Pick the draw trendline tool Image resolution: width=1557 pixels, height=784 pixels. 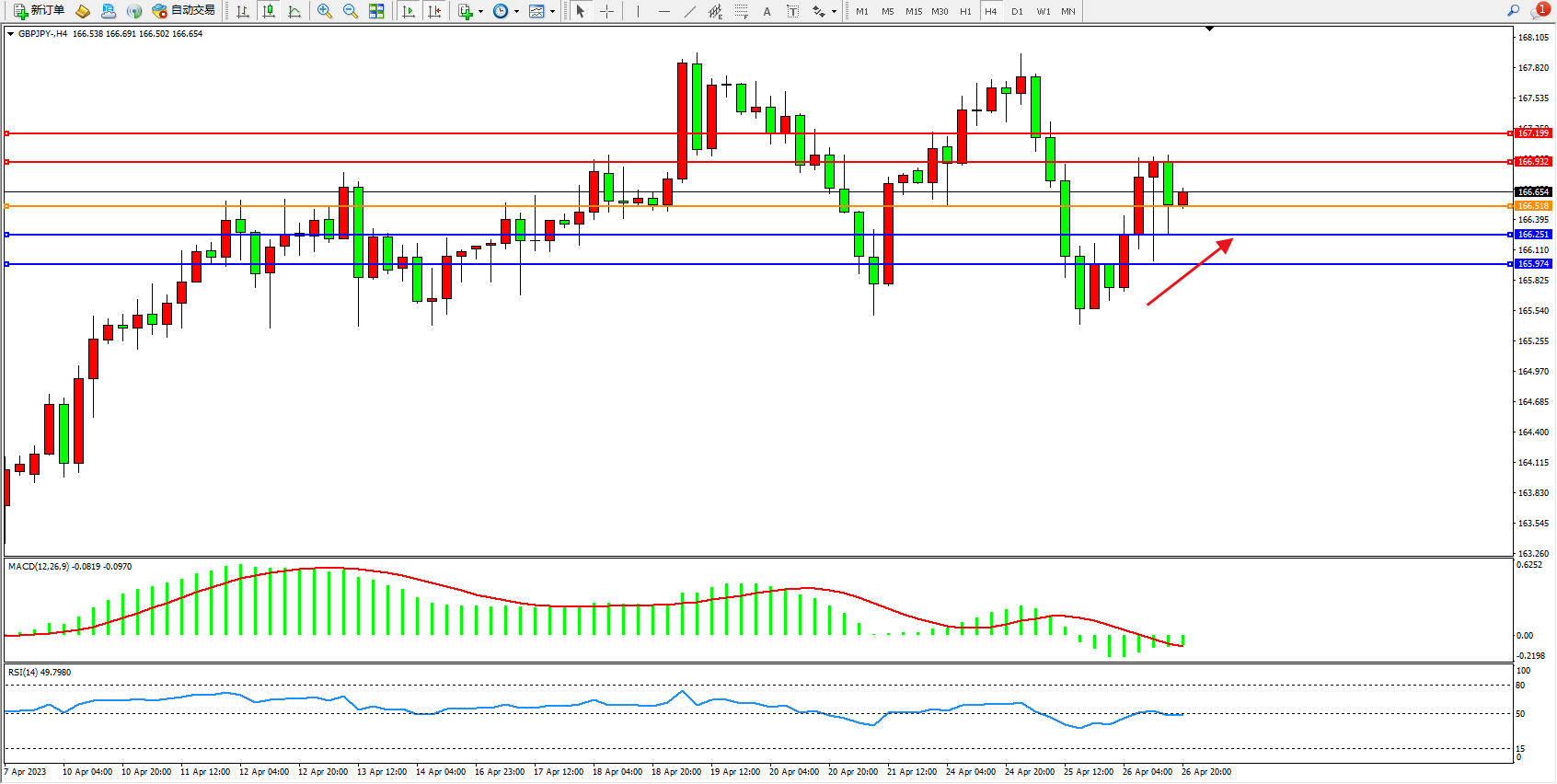click(x=690, y=11)
